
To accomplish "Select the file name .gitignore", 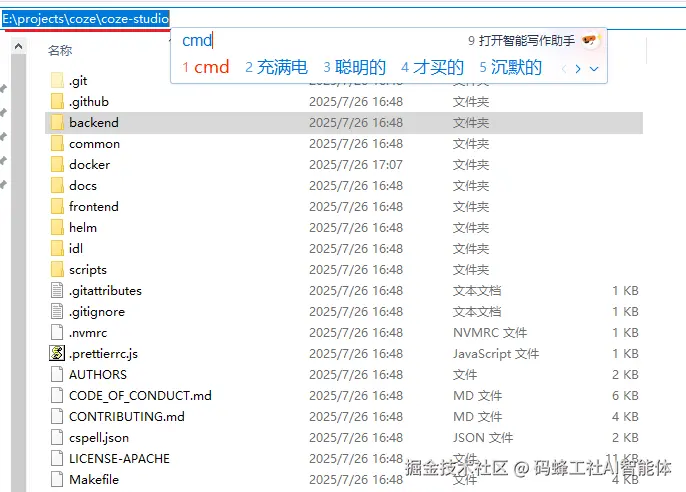I will pos(97,312).
